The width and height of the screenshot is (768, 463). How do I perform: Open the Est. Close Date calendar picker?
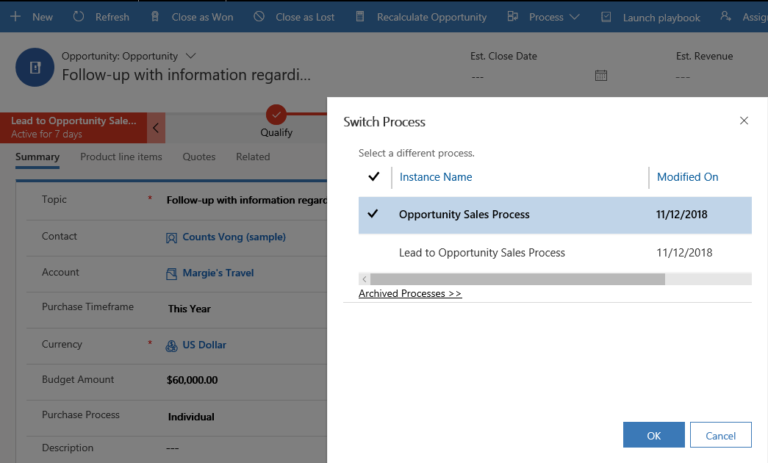coord(601,75)
